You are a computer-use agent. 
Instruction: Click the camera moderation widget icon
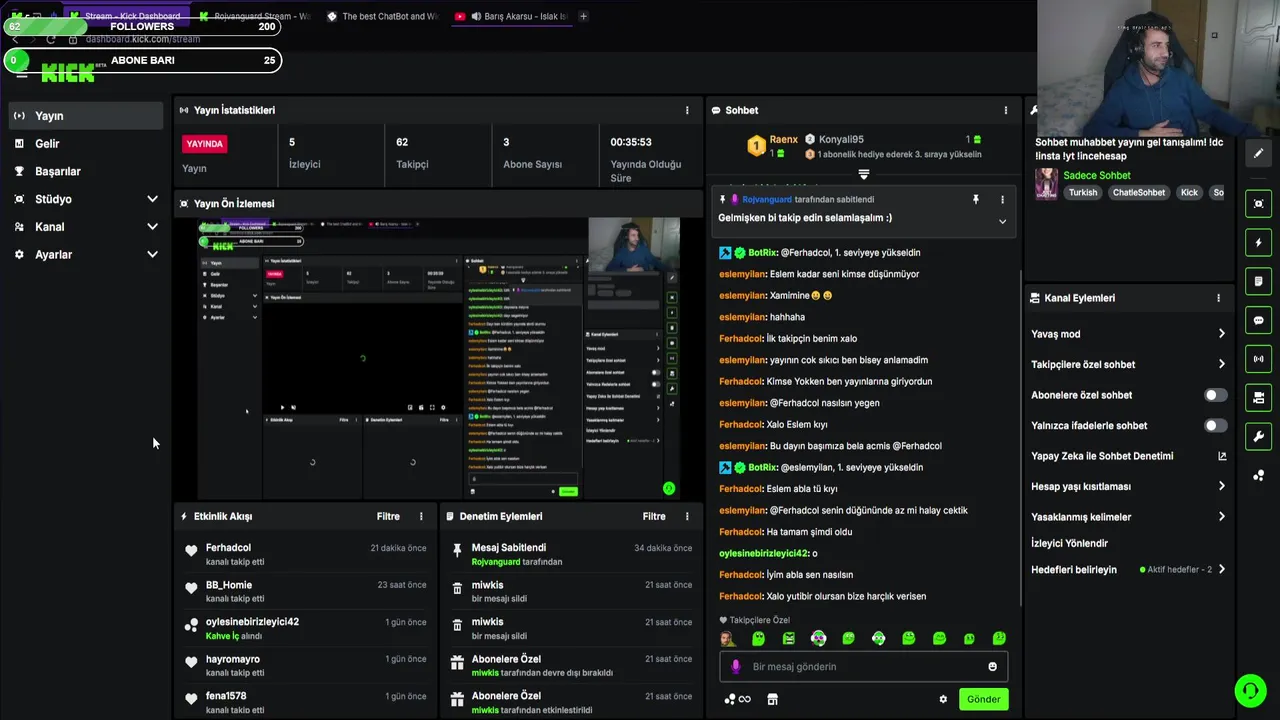tap(1258, 398)
